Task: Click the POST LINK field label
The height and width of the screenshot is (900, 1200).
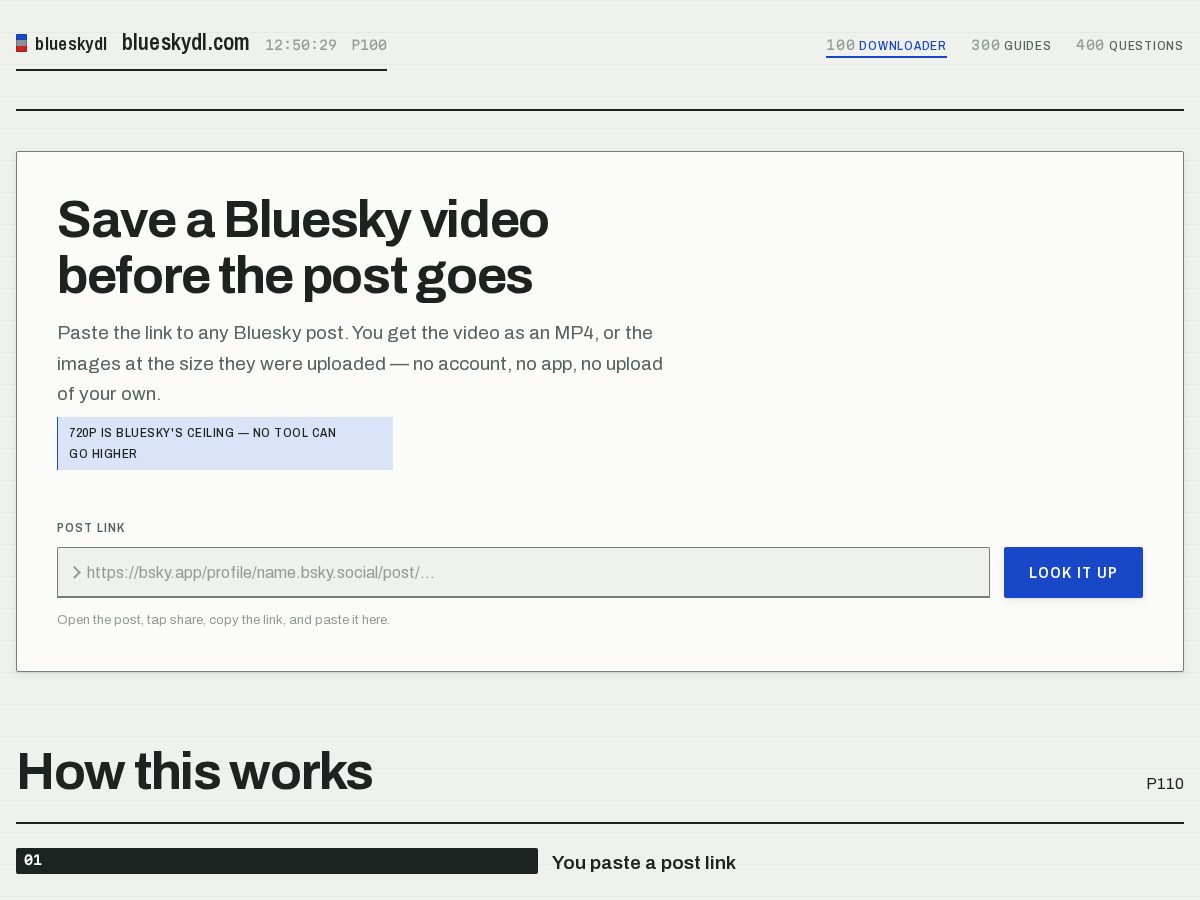Action: (91, 528)
